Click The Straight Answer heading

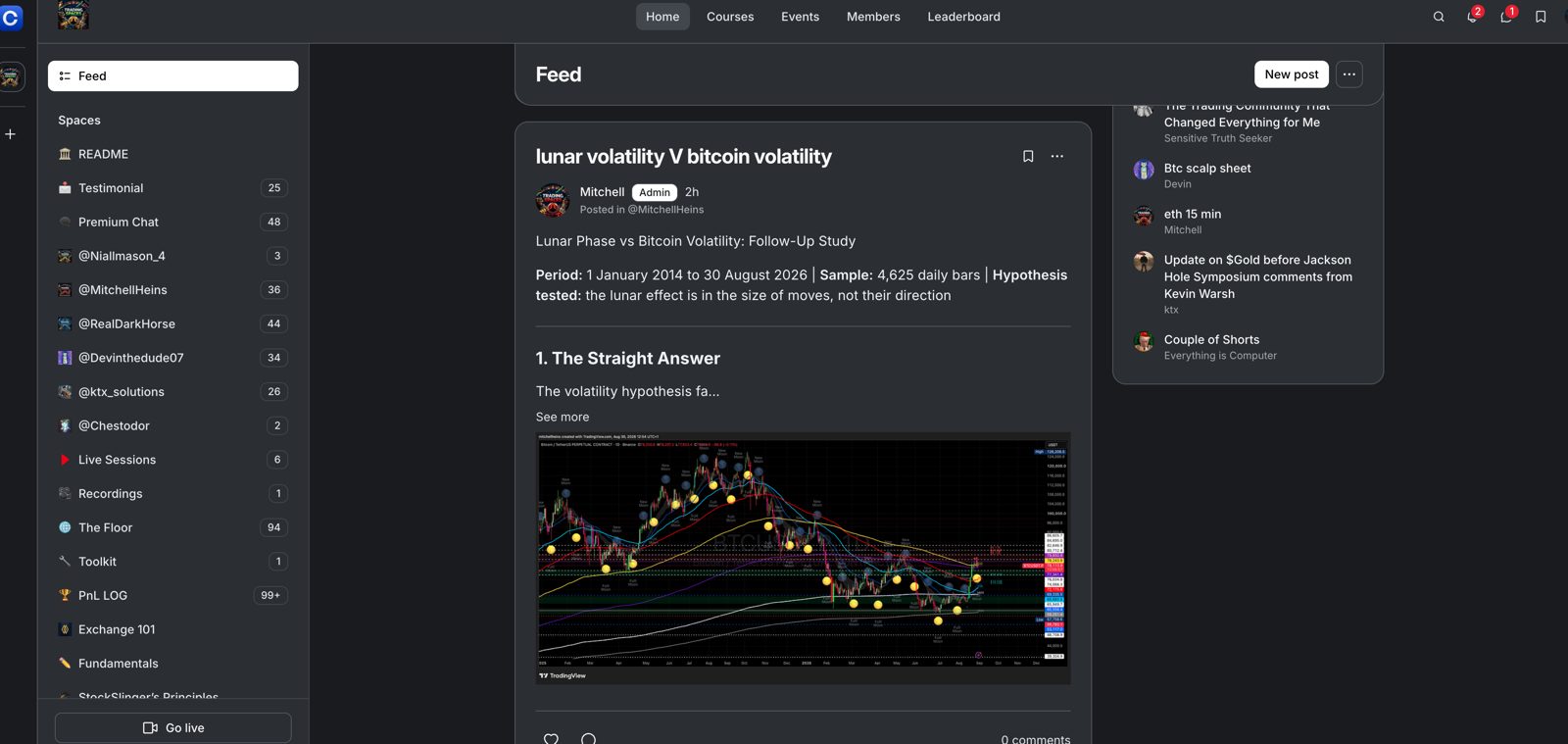pos(628,359)
